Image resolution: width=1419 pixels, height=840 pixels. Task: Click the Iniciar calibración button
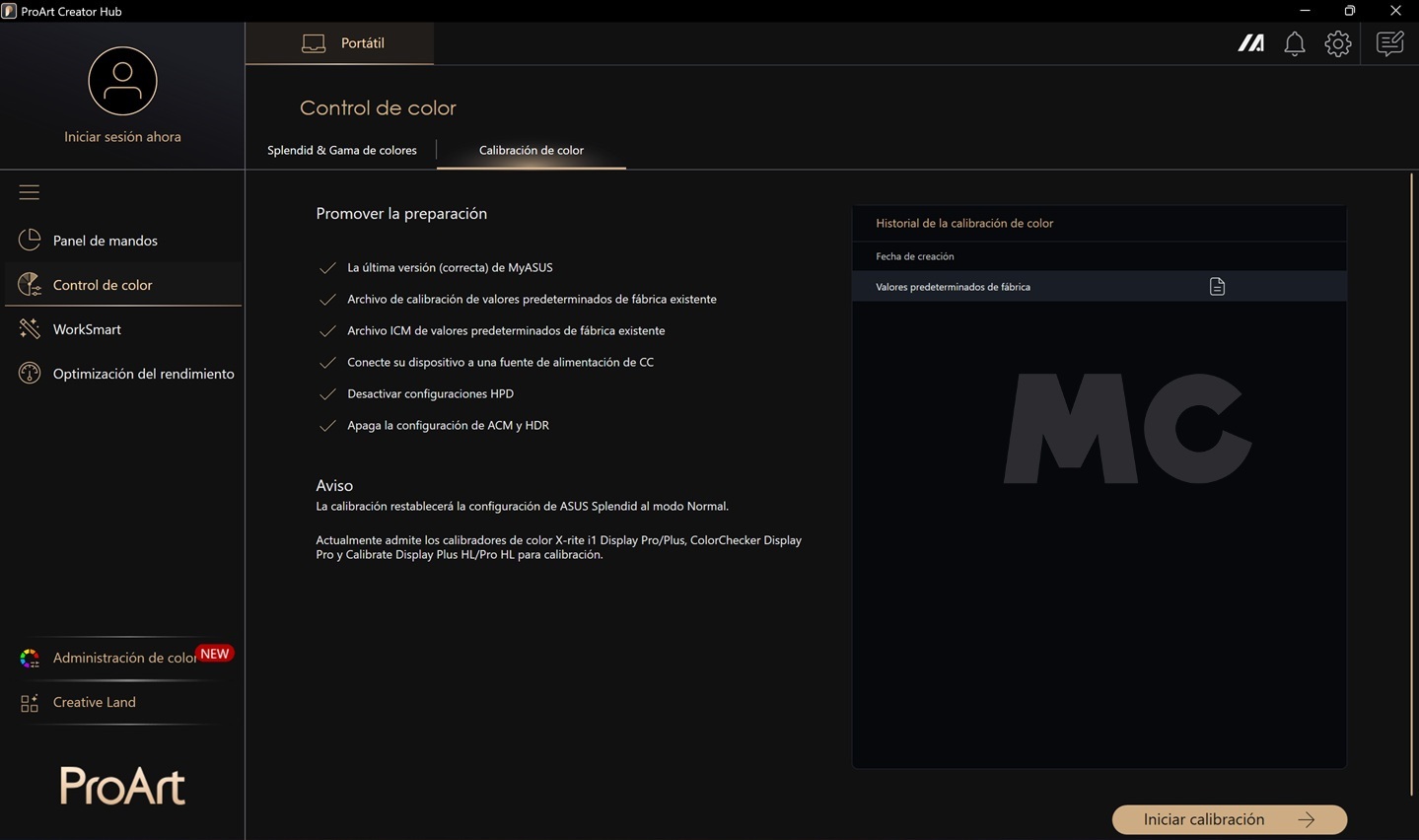coord(1230,819)
